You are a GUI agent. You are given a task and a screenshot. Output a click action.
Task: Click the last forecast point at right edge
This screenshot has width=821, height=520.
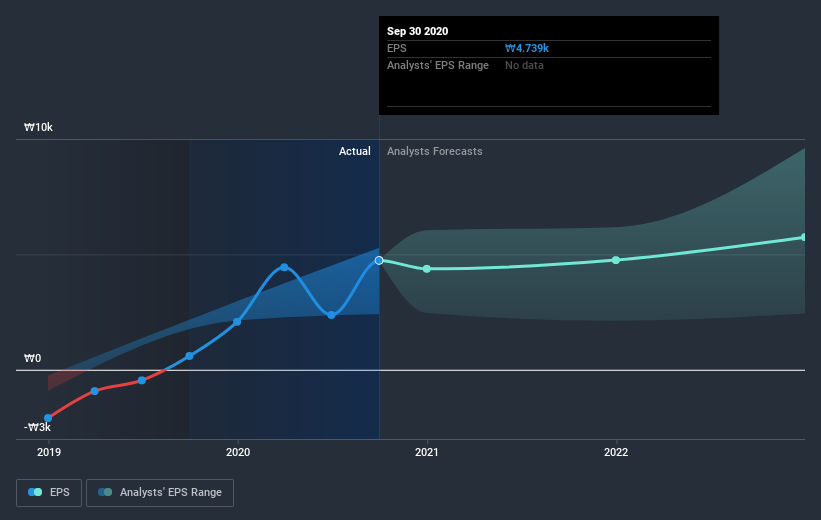point(804,237)
